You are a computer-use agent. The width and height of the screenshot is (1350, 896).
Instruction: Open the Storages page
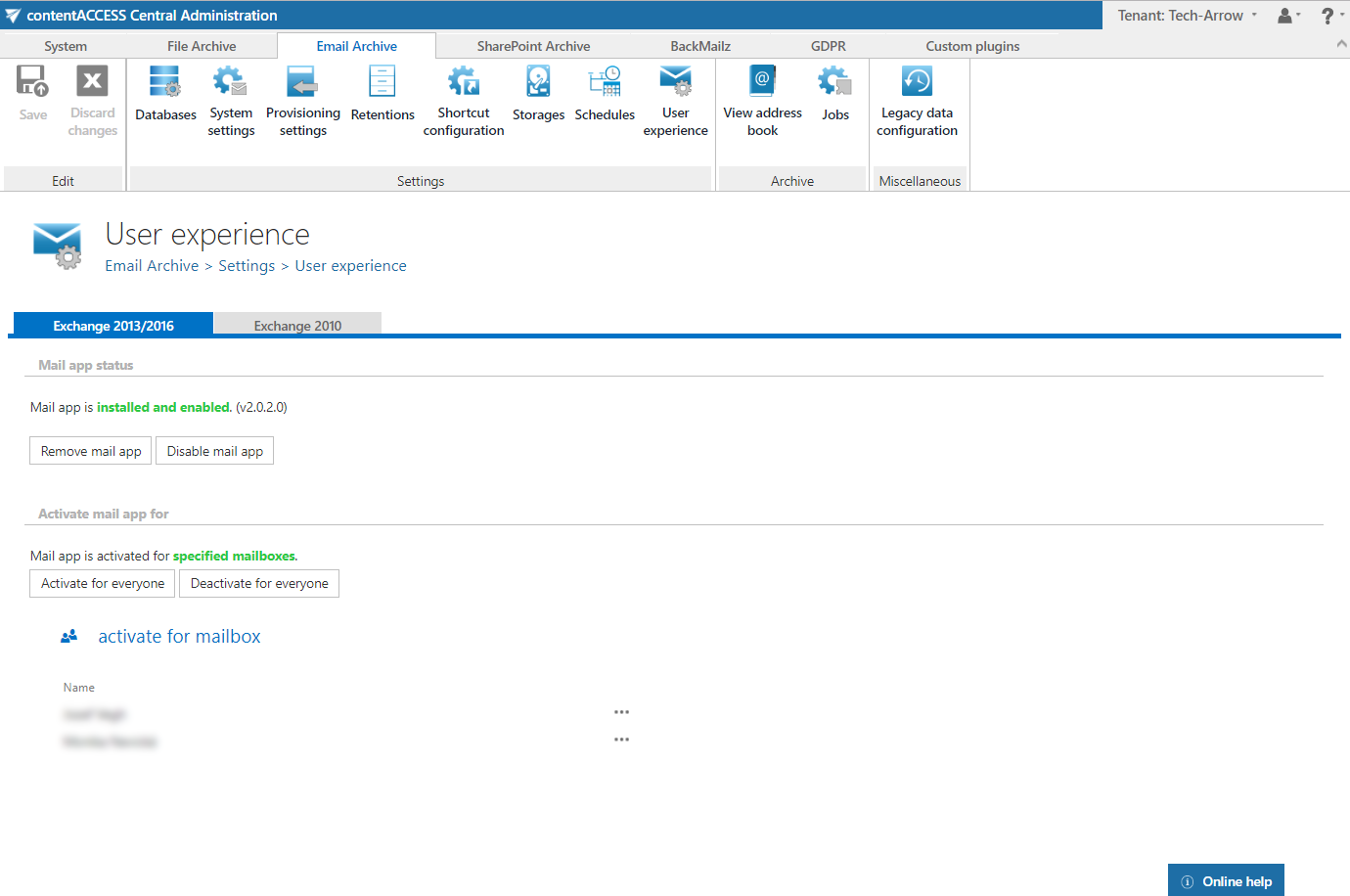(x=538, y=95)
